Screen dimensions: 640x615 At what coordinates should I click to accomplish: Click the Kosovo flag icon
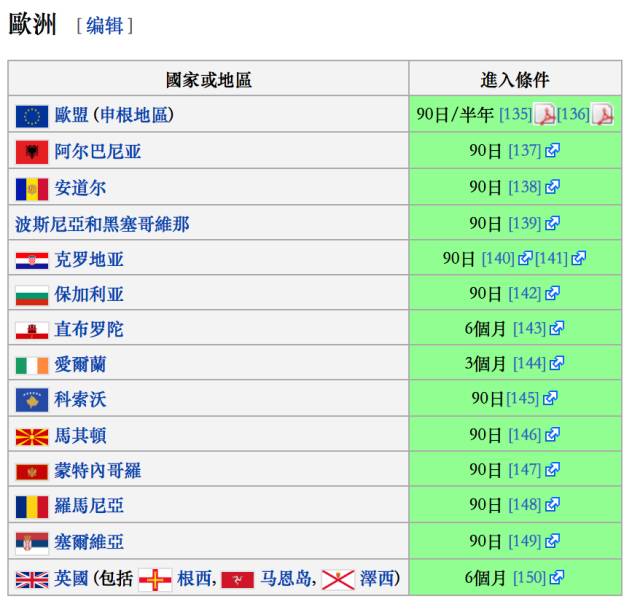[x=32, y=400]
